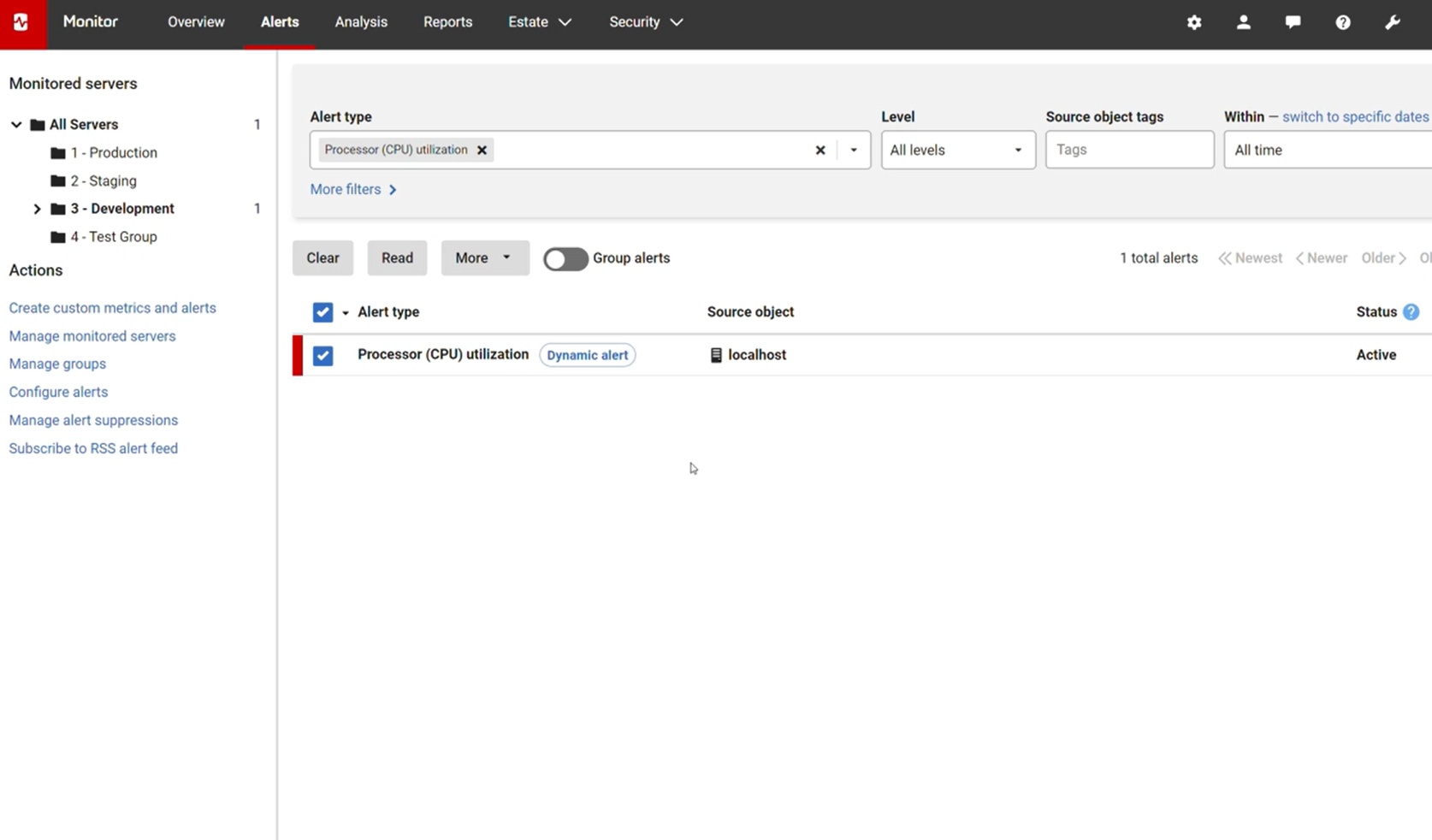Screen dimensions: 1432x840
Task: Click the Status column help icon
Action: [1412, 311]
